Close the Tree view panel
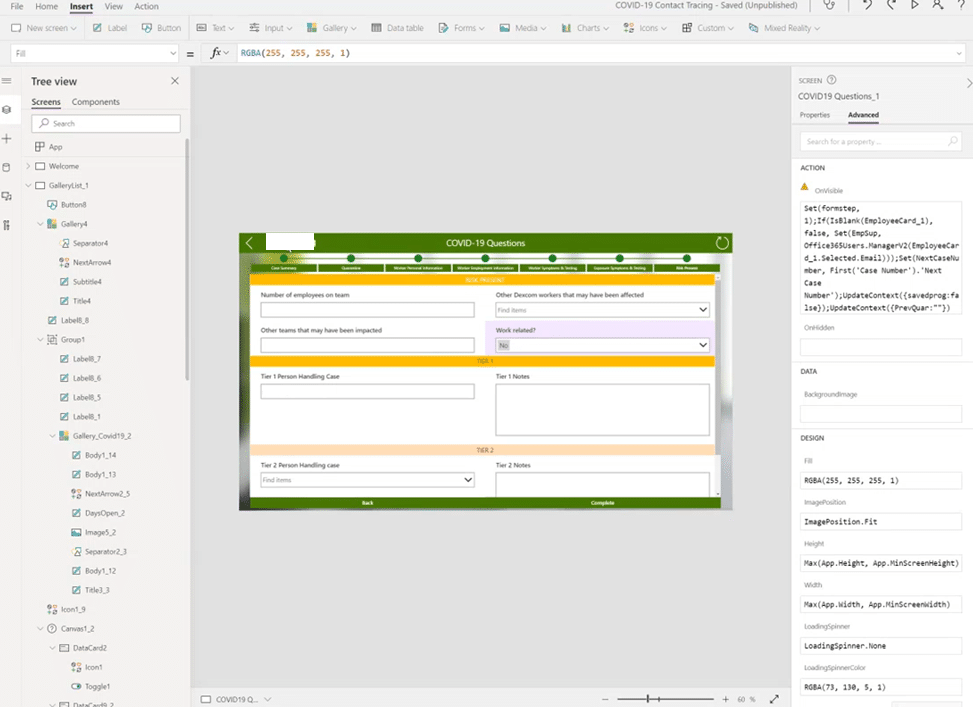974x707 pixels. [175, 81]
